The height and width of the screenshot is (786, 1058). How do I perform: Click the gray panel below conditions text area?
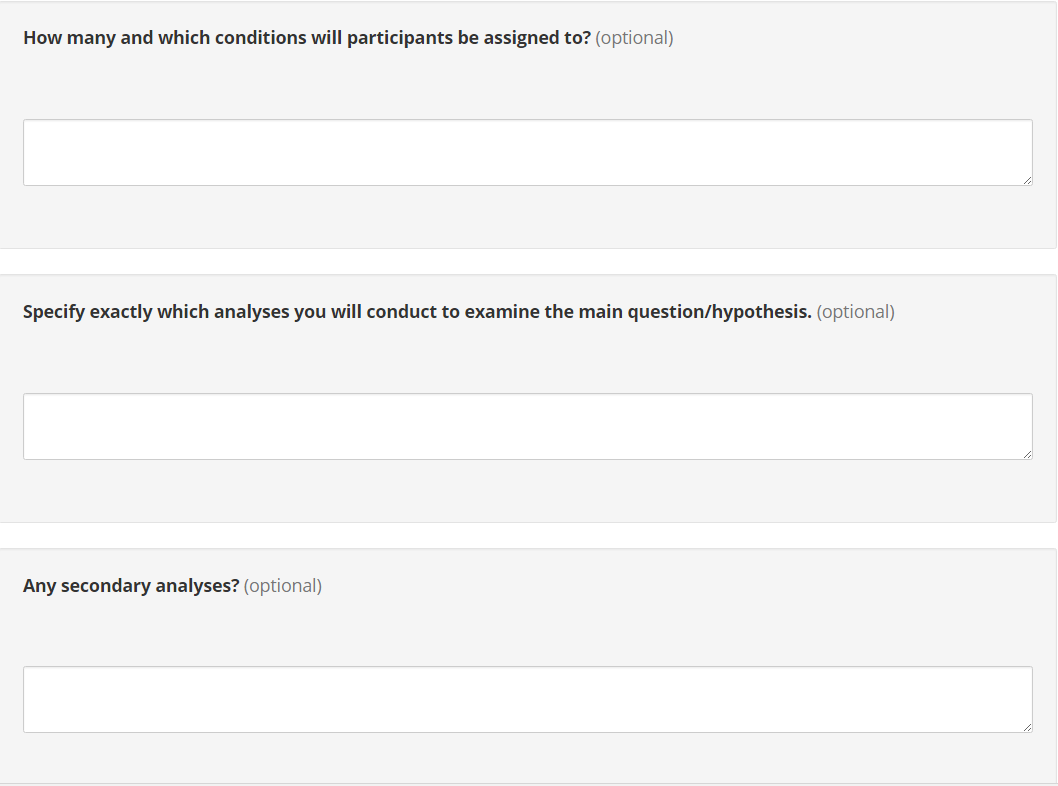coord(527,217)
